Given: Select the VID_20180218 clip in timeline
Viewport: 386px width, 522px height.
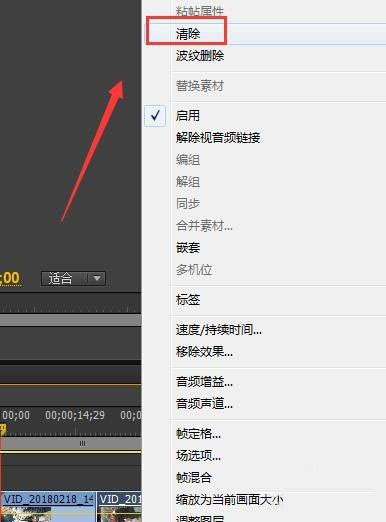Looking at the screenshot, I should click(48, 507).
